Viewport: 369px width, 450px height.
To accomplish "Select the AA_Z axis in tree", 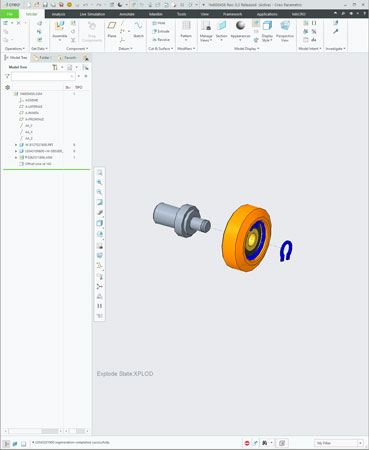I will (29, 138).
